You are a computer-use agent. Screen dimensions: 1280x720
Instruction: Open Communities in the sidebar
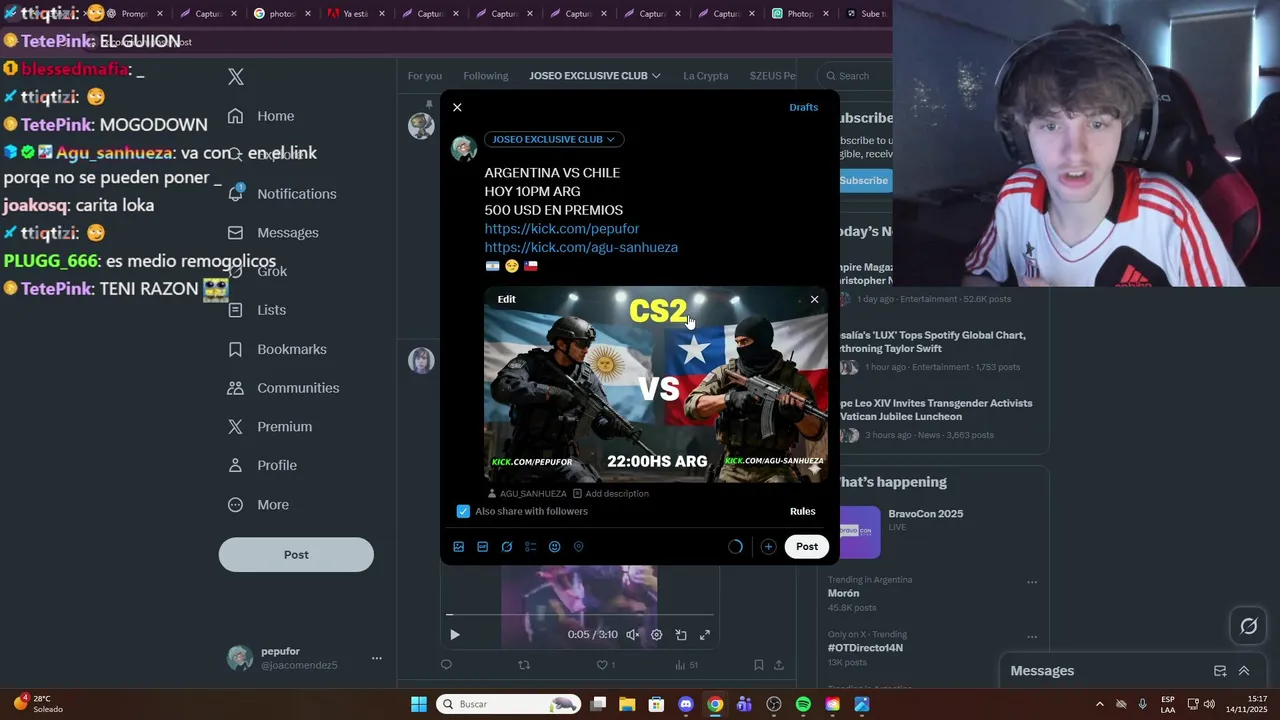click(x=283, y=388)
